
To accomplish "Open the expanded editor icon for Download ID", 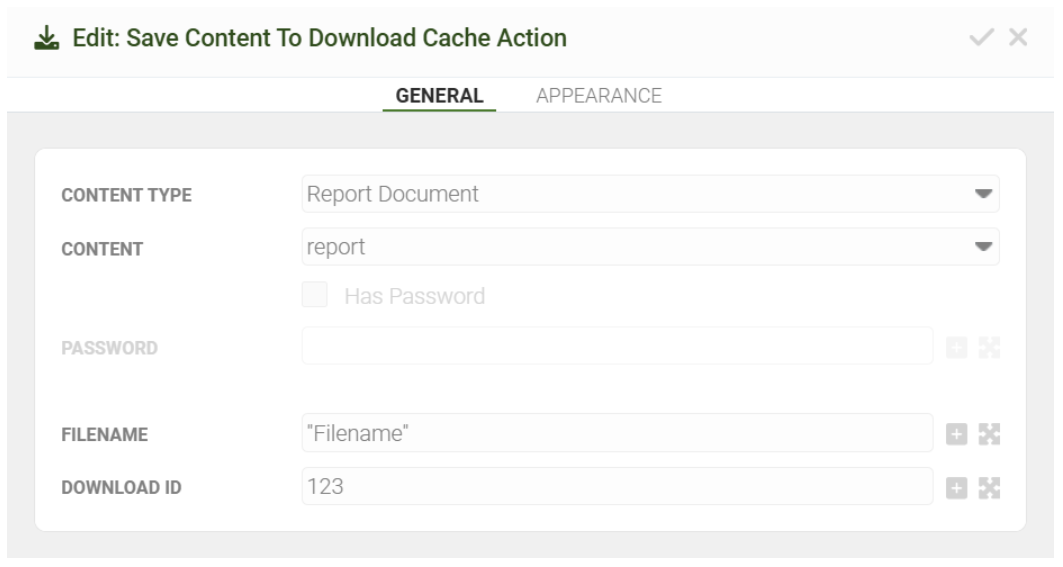I will (990, 487).
